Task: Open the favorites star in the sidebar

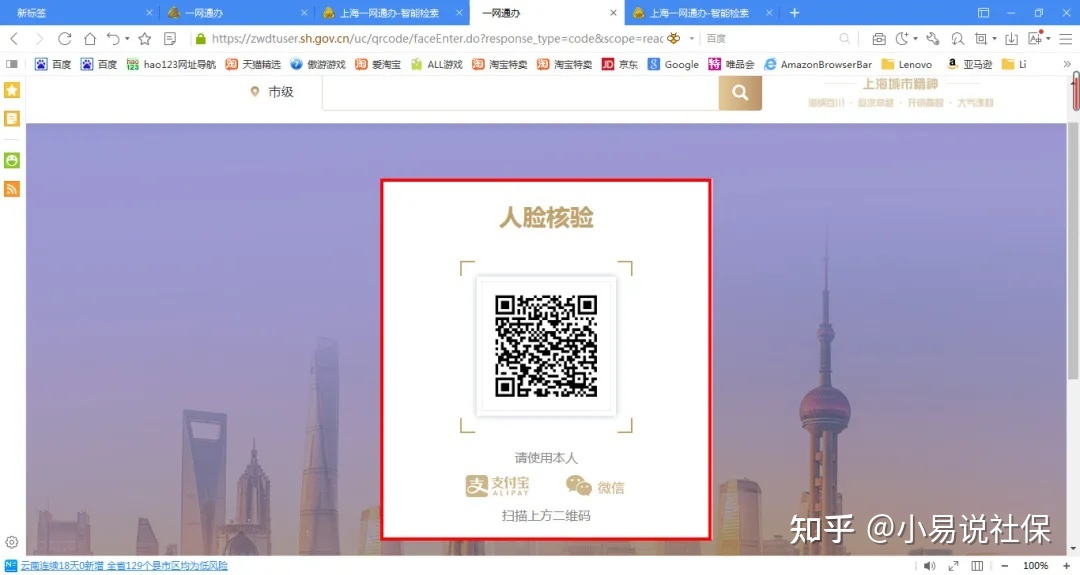Action: (12, 90)
